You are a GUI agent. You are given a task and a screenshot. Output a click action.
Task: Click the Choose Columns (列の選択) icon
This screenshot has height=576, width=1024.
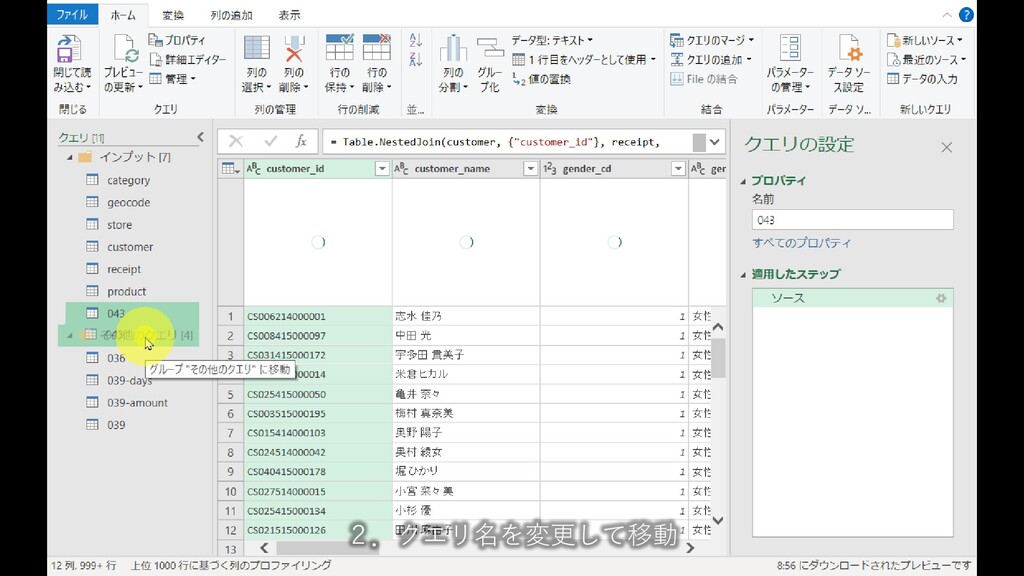(257, 49)
